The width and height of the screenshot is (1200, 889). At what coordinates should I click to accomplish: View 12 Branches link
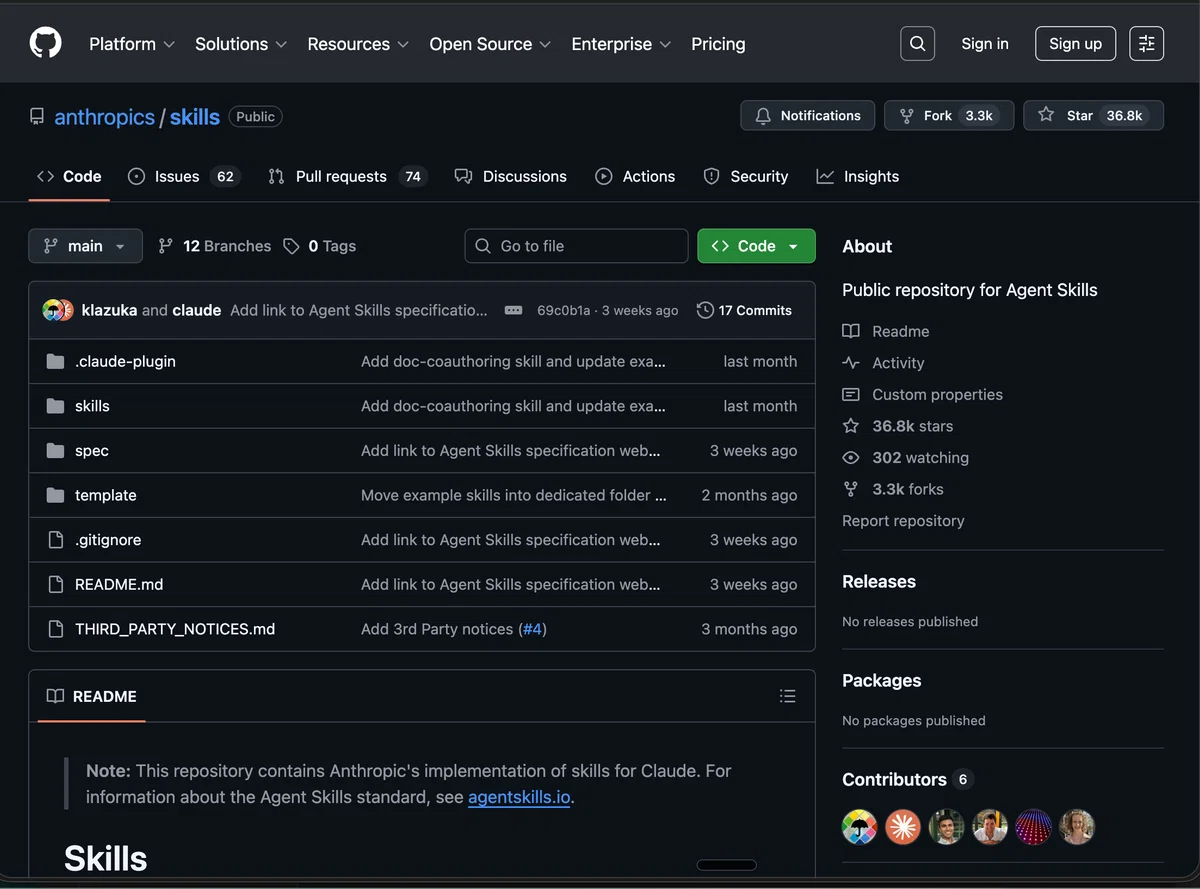click(215, 246)
